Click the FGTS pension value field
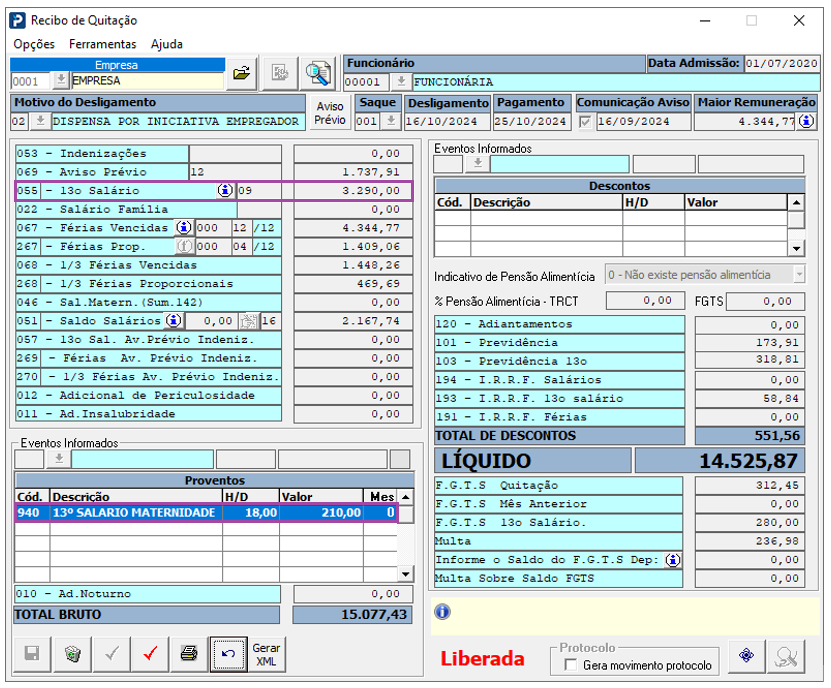The width and height of the screenshot is (831, 688). pyautogui.click(x=765, y=301)
